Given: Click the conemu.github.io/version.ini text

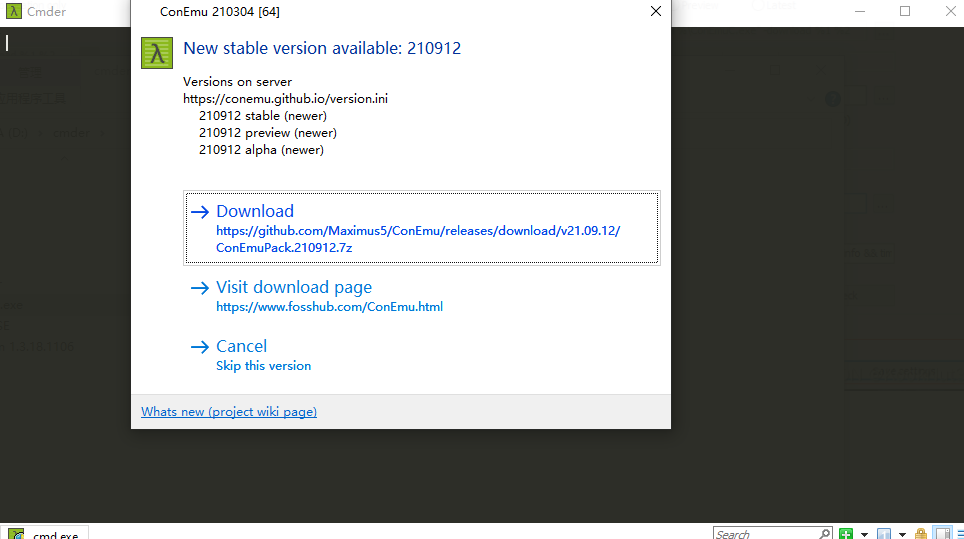Looking at the screenshot, I should pyautogui.click(x=285, y=98).
